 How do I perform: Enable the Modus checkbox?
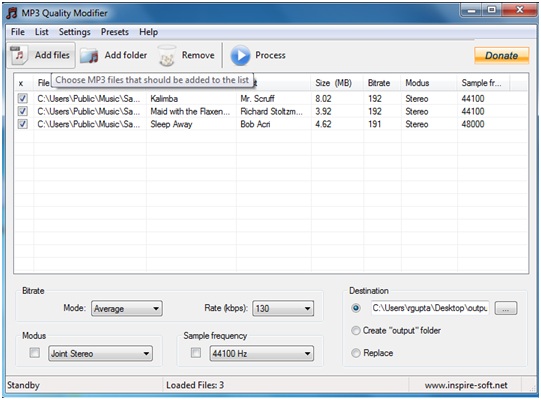[35, 353]
